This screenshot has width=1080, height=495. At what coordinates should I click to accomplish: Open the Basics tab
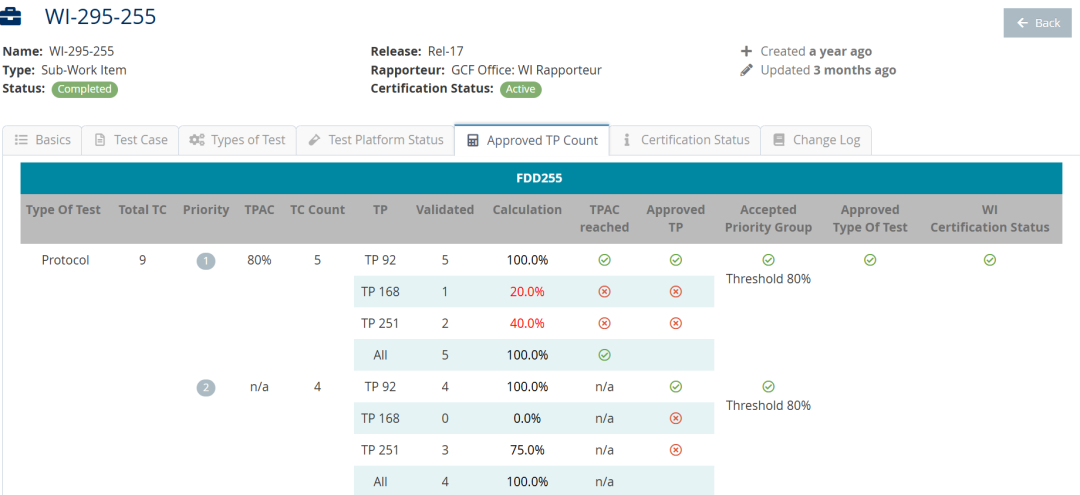click(43, 140)
